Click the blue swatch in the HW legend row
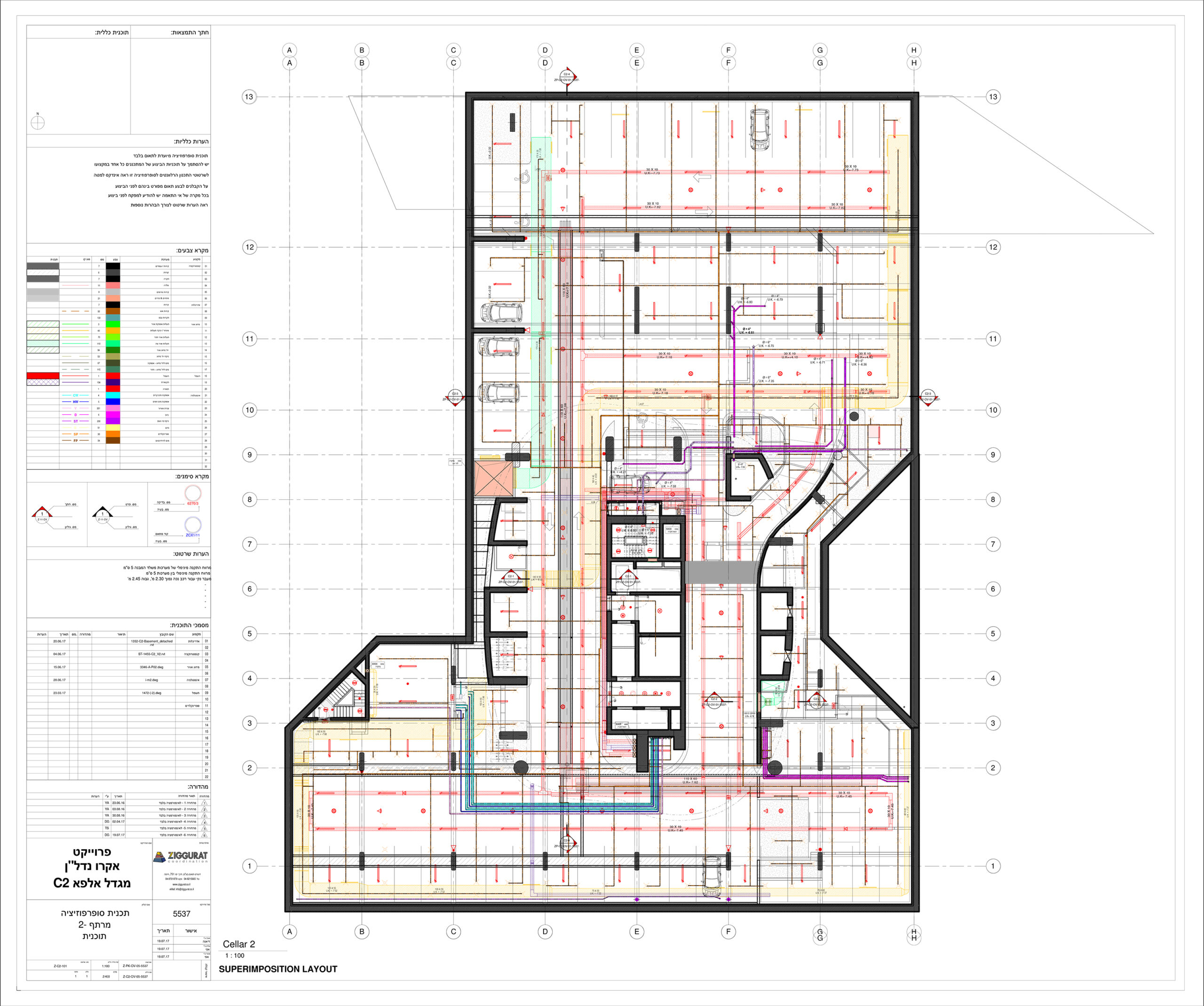Image resolution: width=1204 pixels, height=1006 pixels. click(x=113, y=401)
